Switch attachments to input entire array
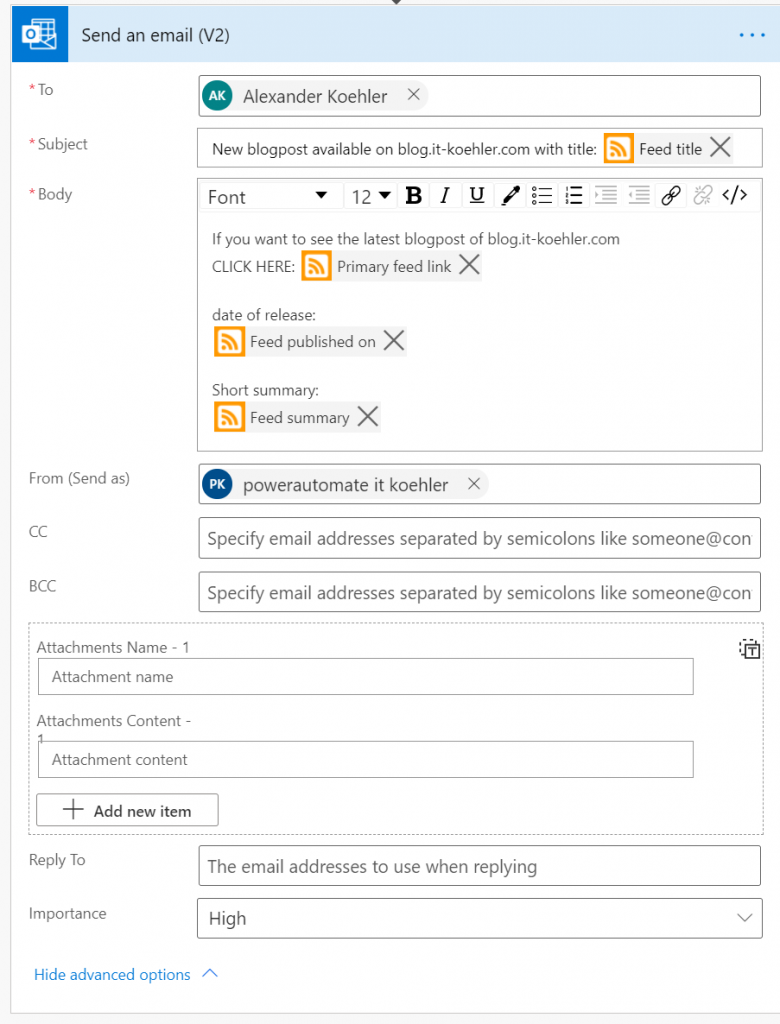This screenshot has height=1024, width=780. pos(749,649)
